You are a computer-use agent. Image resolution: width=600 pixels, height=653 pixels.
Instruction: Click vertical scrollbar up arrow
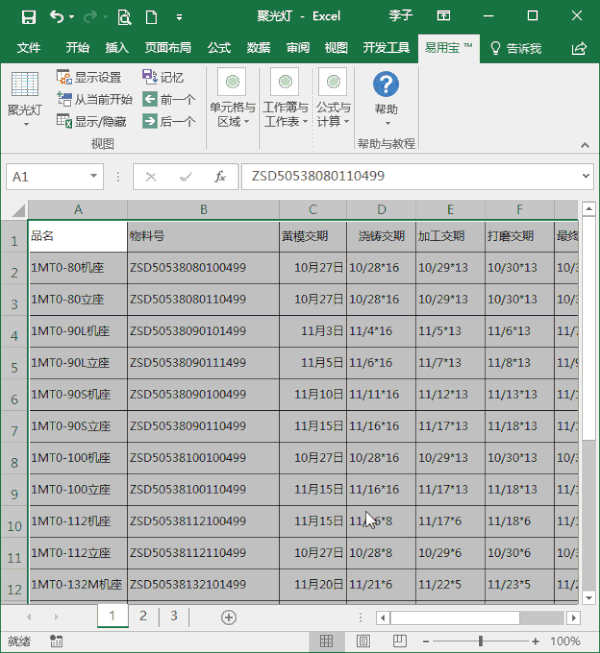click(x=589, y=209)
